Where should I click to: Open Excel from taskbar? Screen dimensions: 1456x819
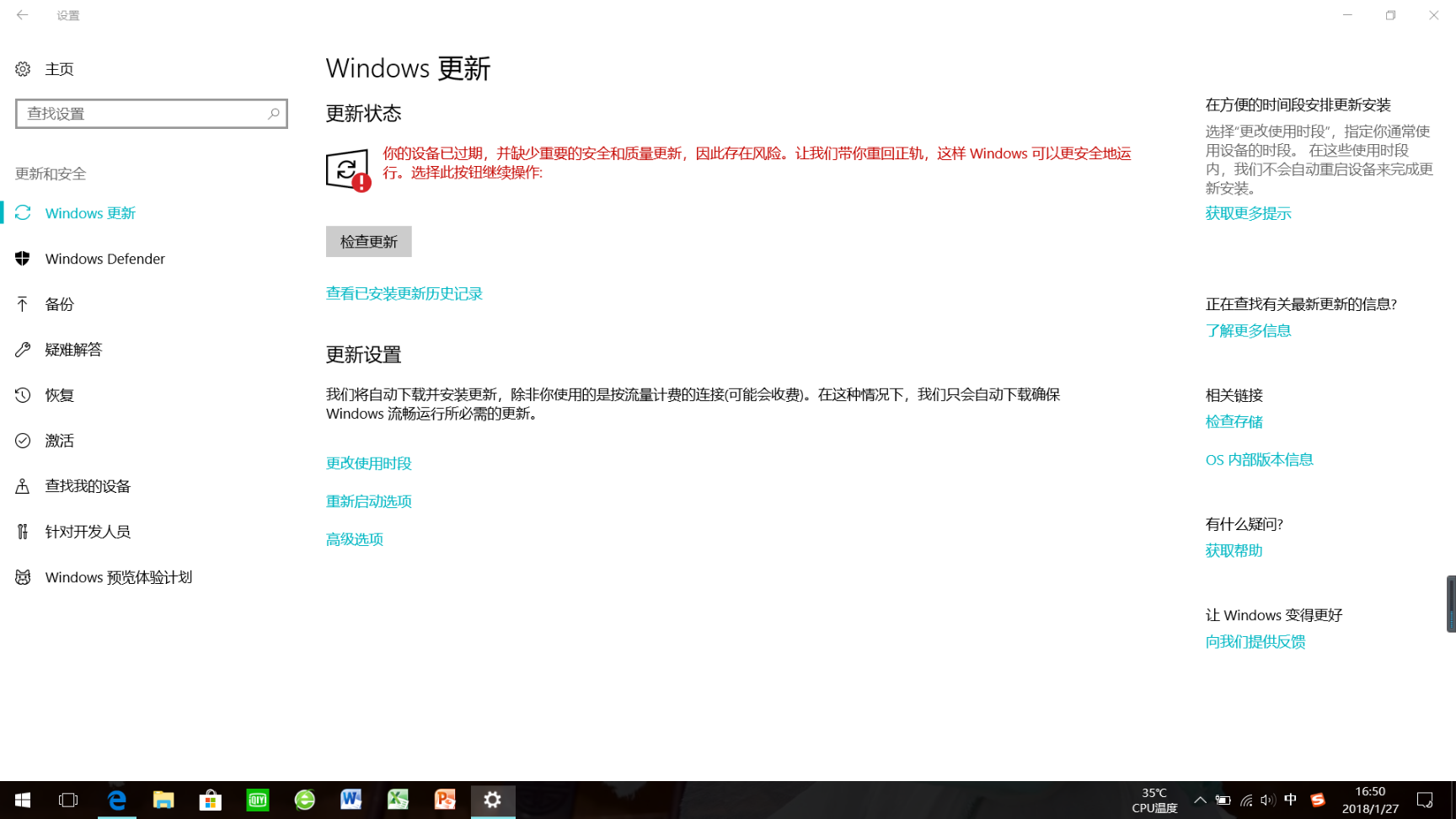pos(399,800)
